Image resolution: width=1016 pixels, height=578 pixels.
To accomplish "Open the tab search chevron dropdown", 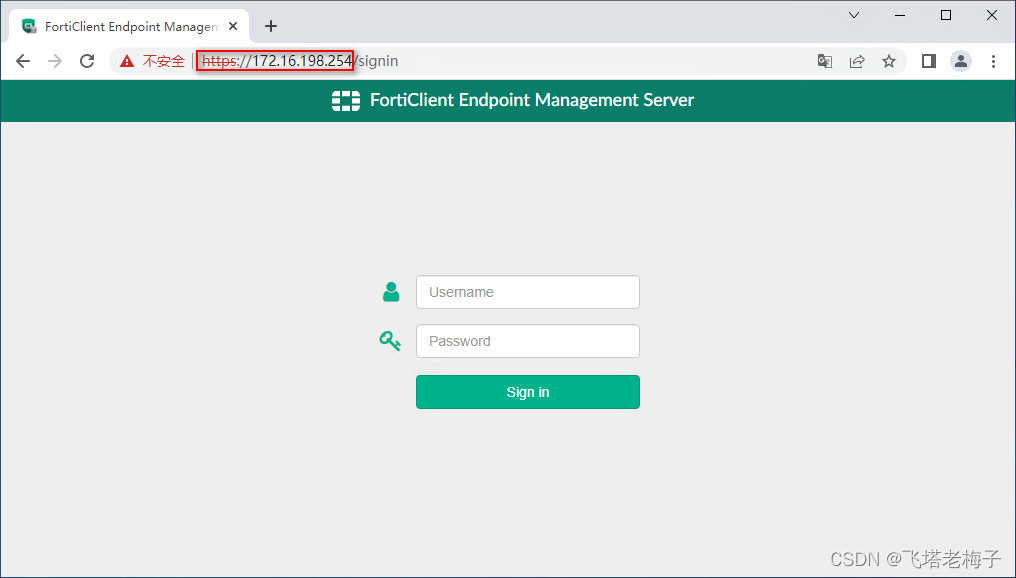I will (854, 15).
